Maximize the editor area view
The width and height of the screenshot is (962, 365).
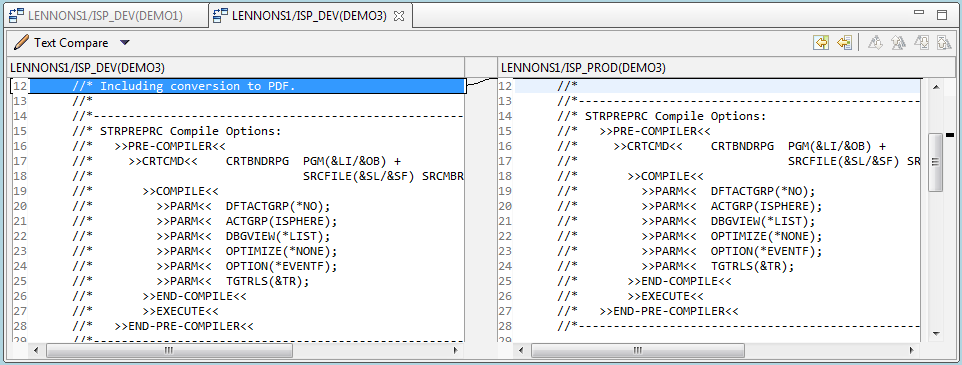(x=942, y=15)
